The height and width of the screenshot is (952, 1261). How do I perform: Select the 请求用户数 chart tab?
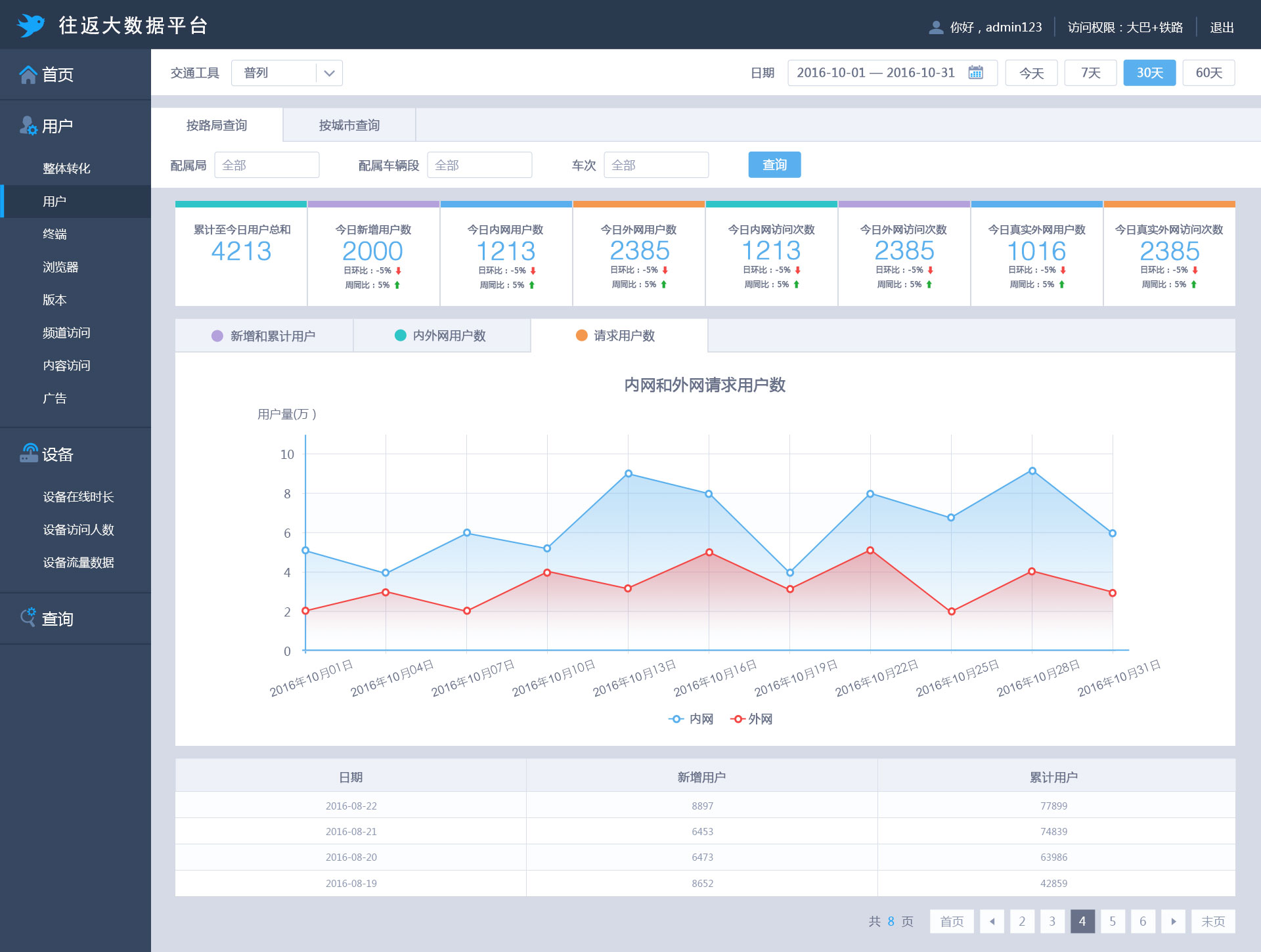[619, 335]
